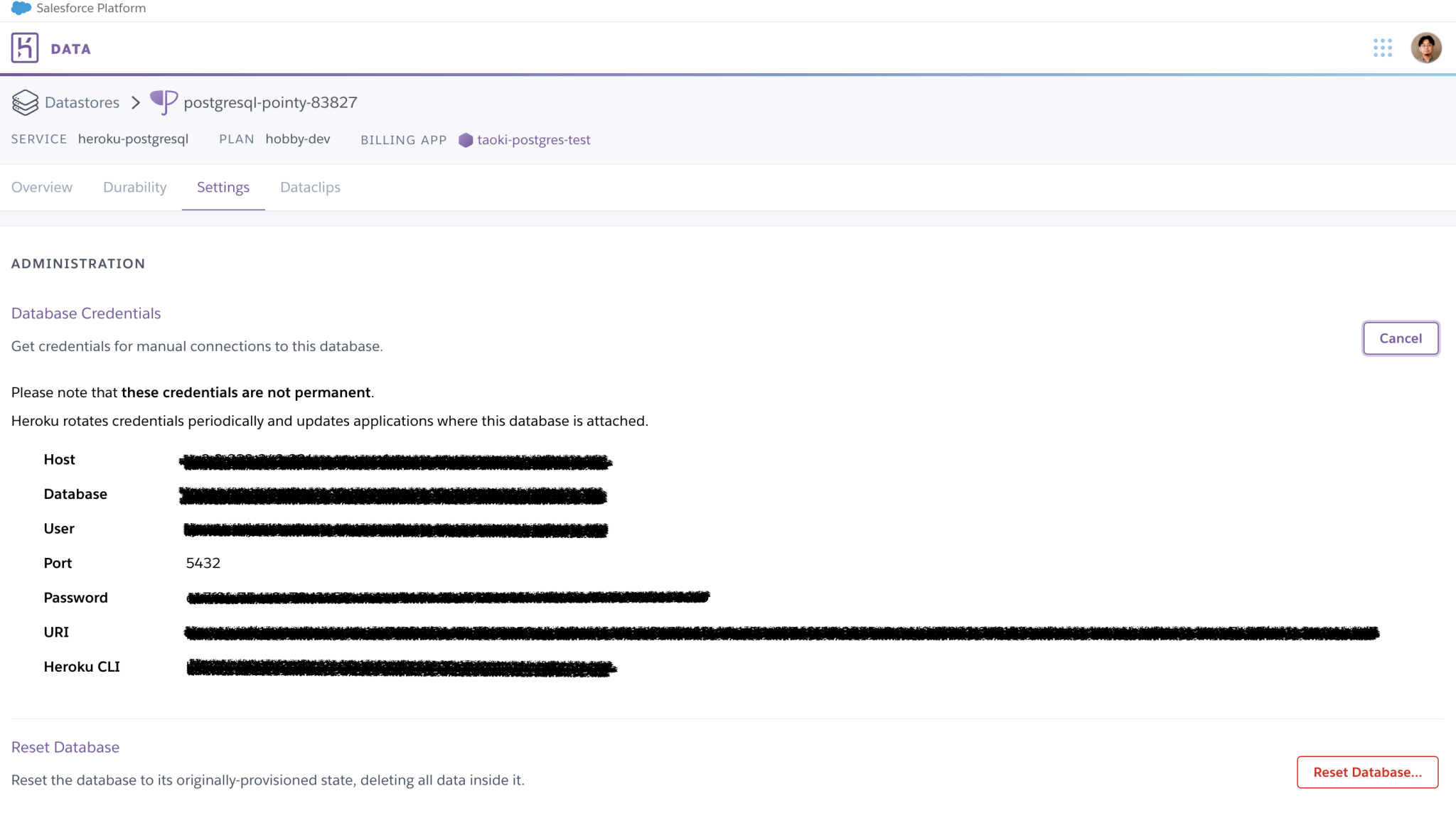Viewport: 1456px width, 823px height.
Task: Open the Dataclips tab
Action: (310, 187)
